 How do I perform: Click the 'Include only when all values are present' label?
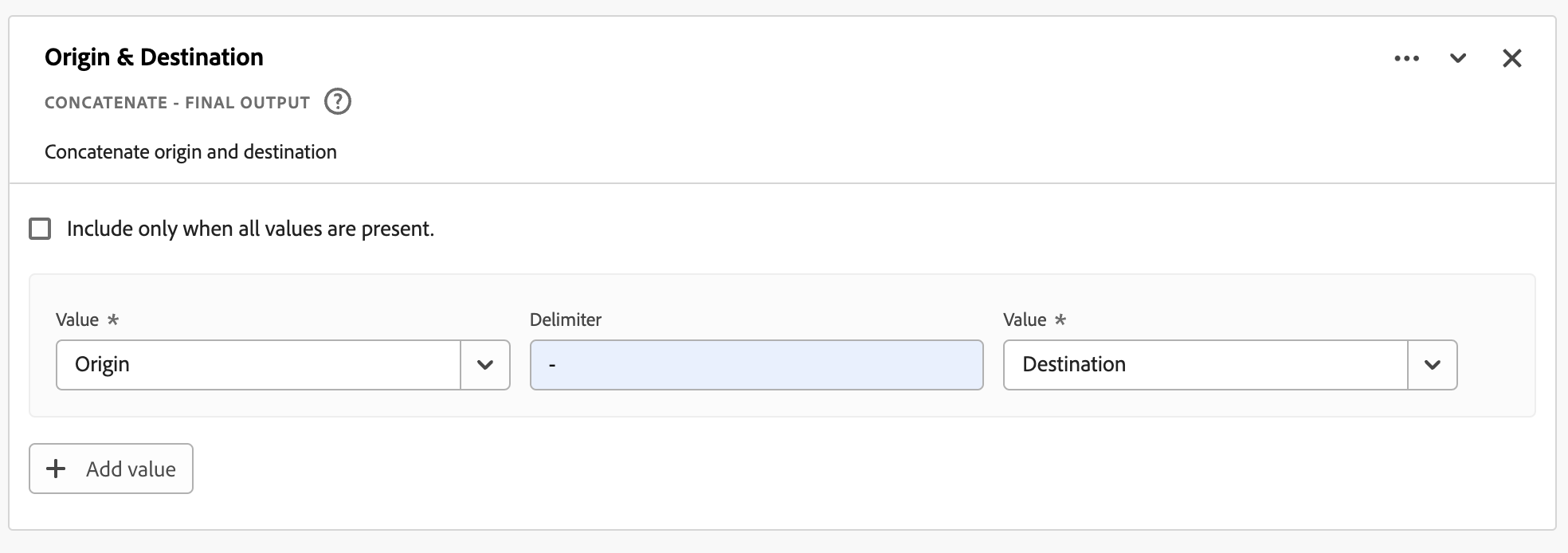[x=250, y=229]
